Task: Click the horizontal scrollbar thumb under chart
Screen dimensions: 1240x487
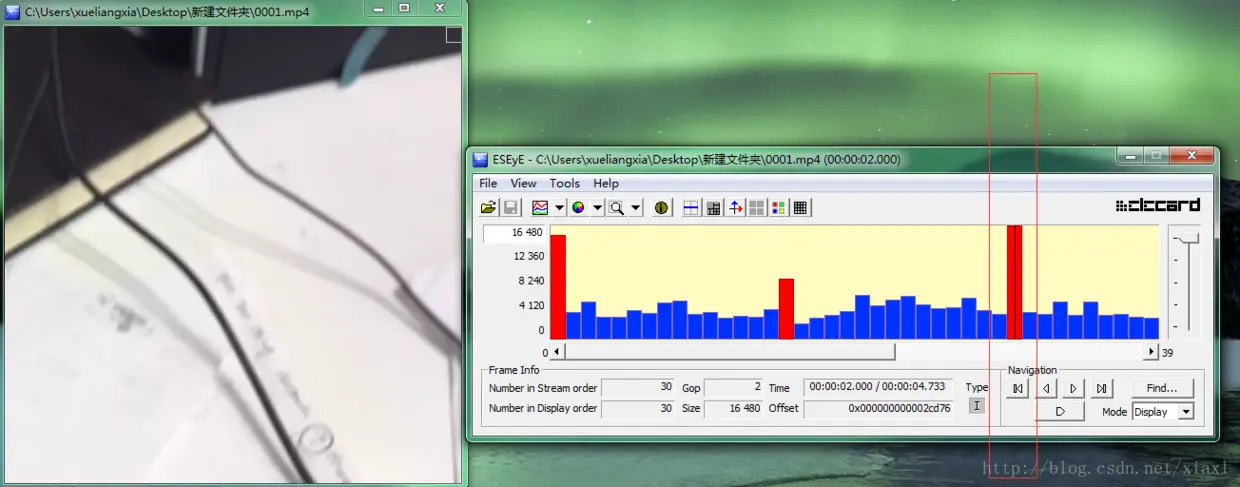Action: 730,352
